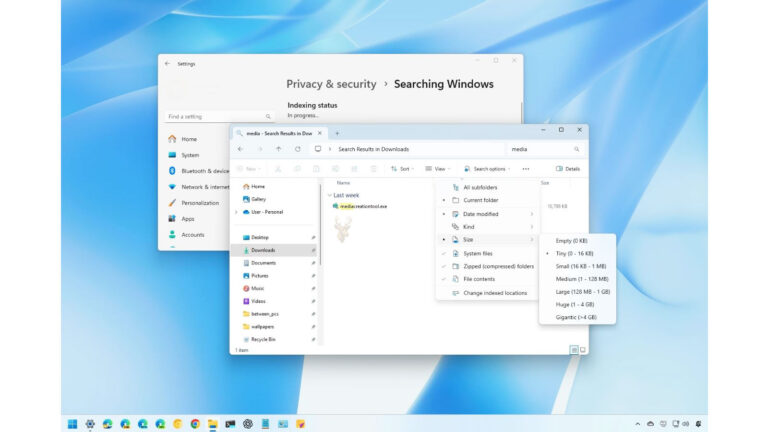Select mediacreationtool.exe file
768x432 pixels.
point(363,206)
